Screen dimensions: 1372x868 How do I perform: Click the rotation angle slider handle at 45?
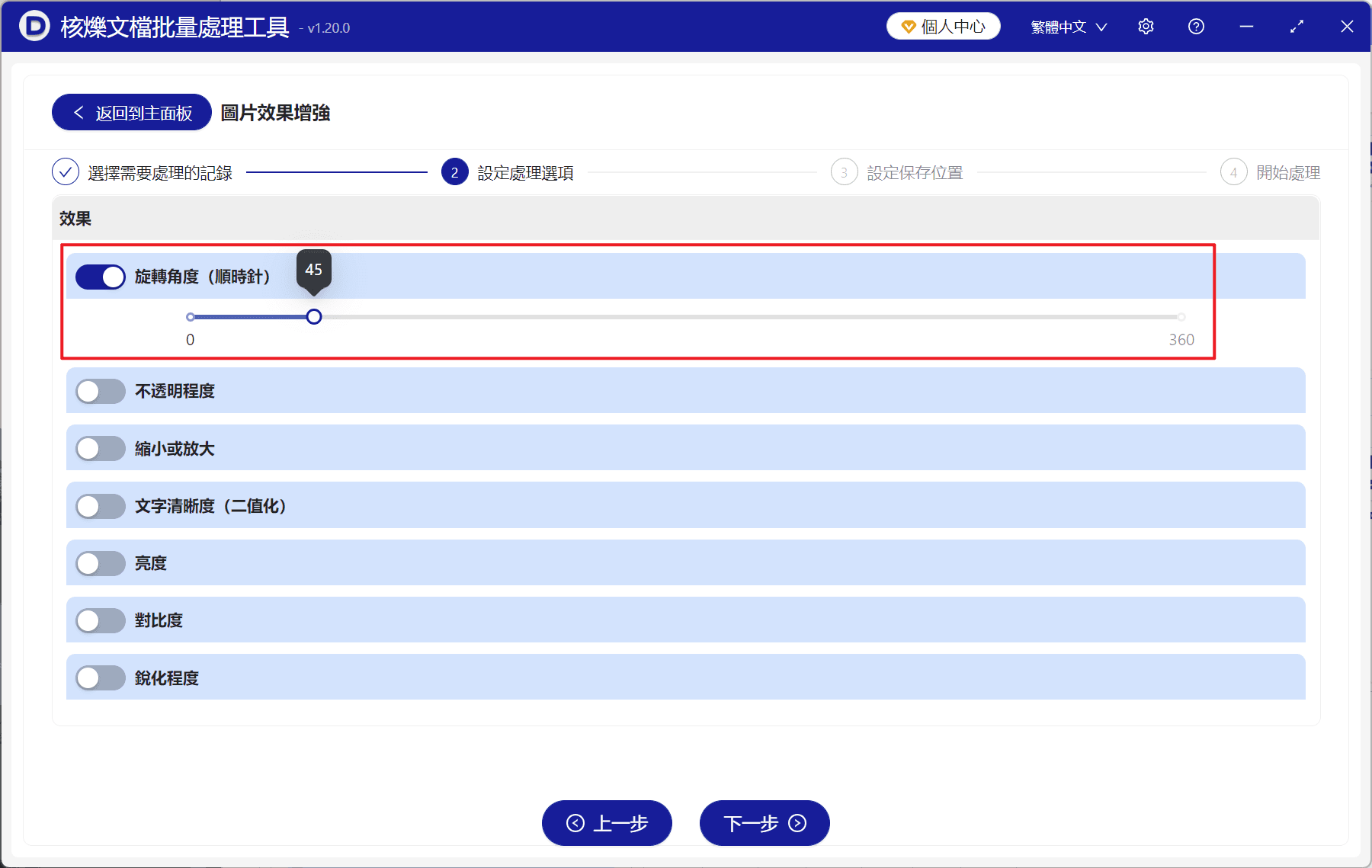tap(313, 317)
